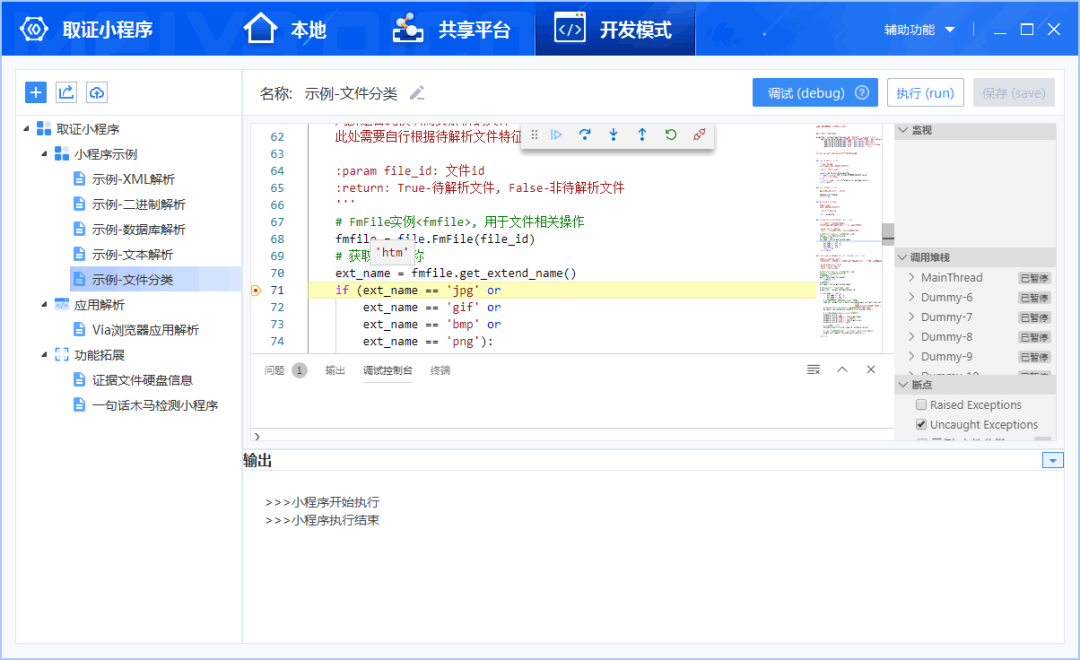The image size is (1080, 660).
Task: Collapse the 调用堆栈 call stack section
Action: tap(903, 258)
